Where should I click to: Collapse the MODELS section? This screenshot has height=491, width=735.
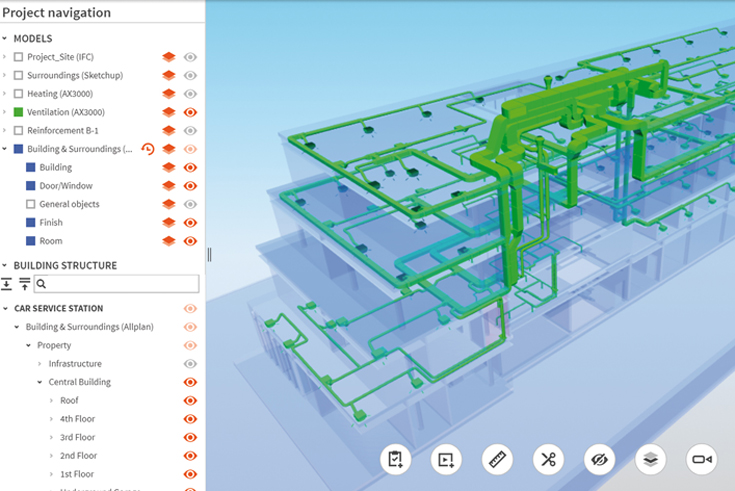tap(5, 38)
